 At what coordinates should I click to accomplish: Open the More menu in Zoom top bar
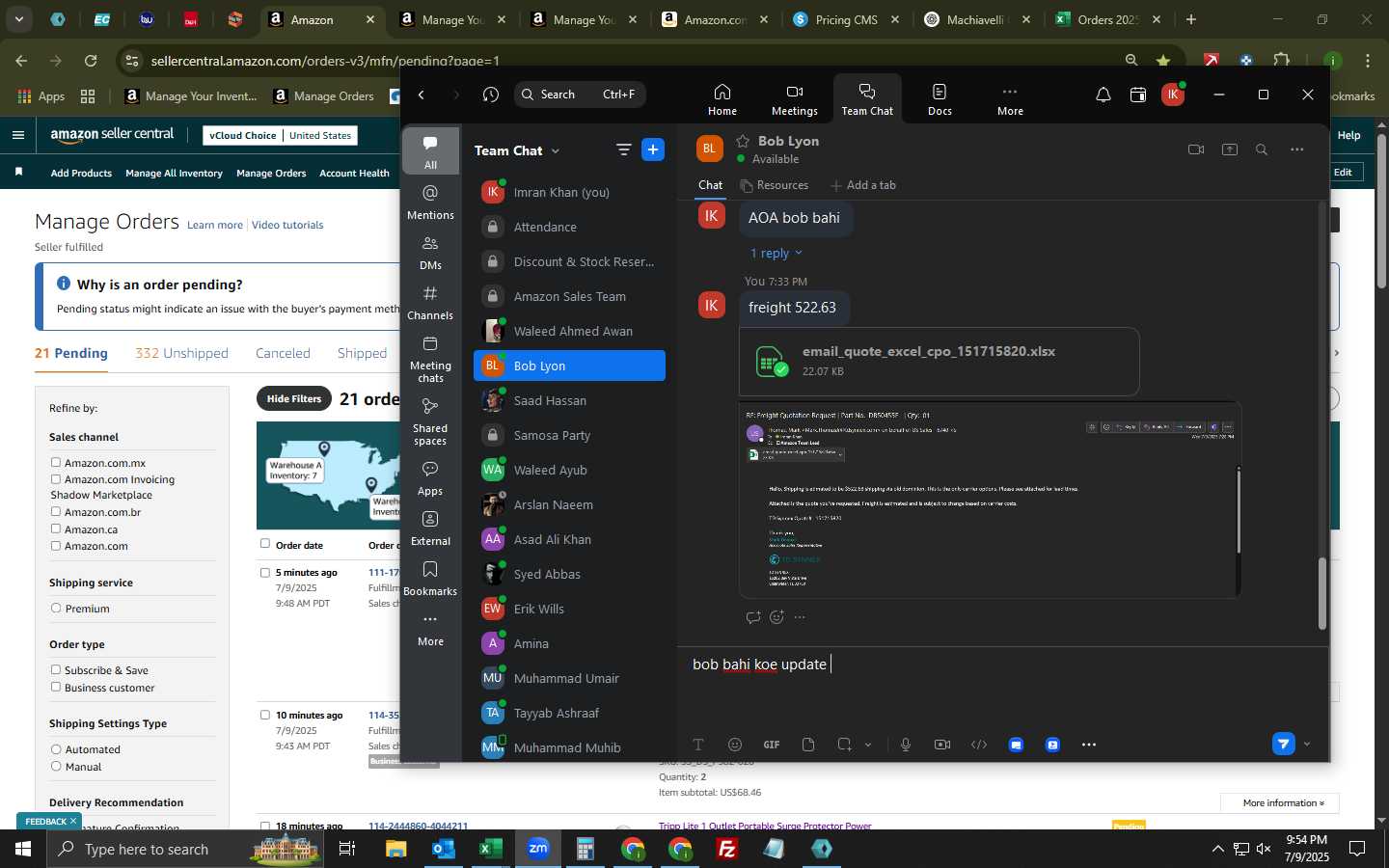coord(1010,99)
